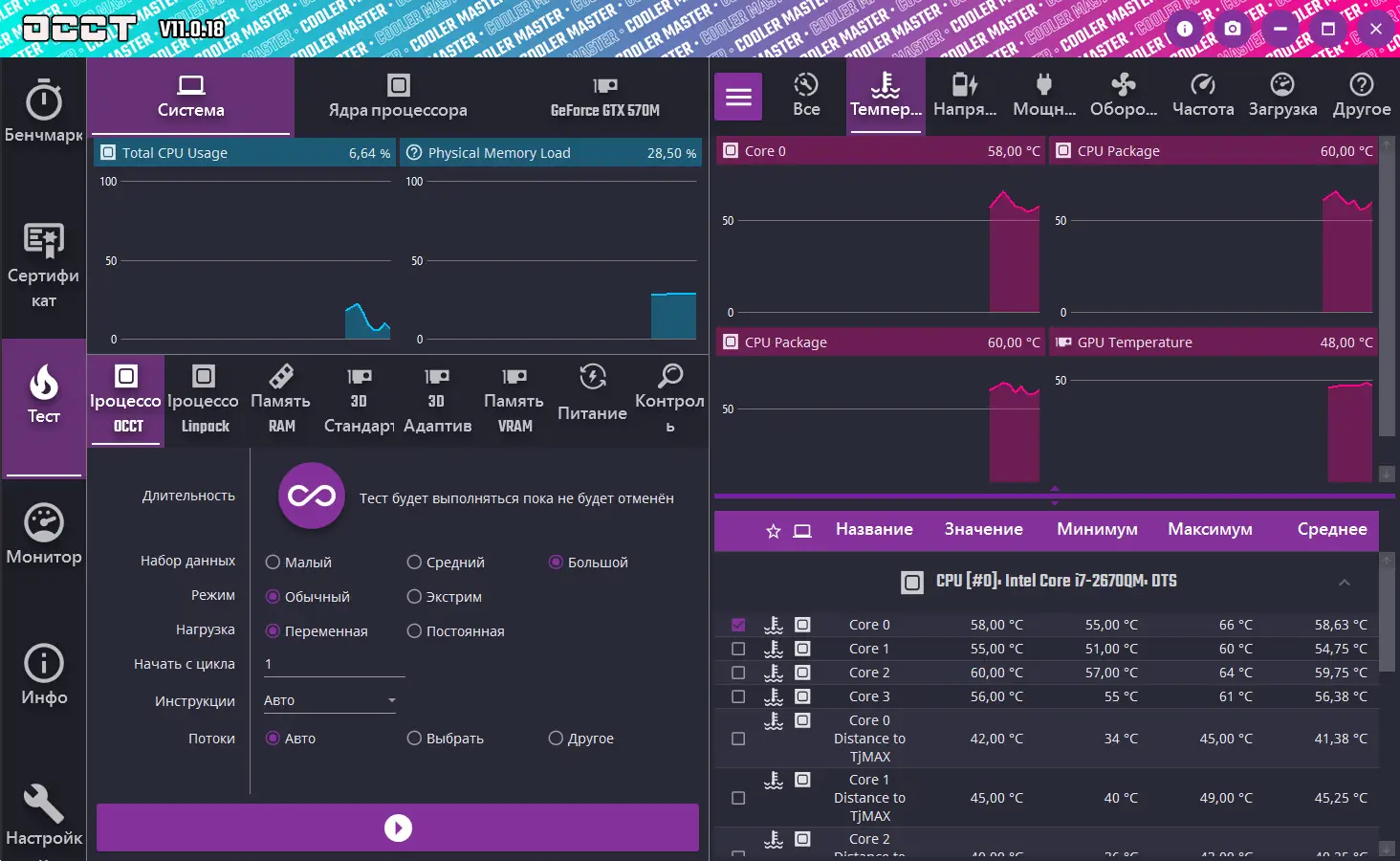Choose the Экстрим mode

tap(445, 597)
